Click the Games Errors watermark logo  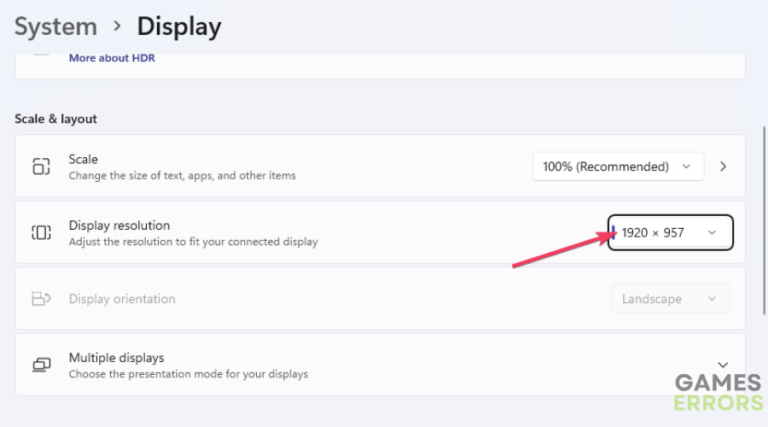(719, 392)
